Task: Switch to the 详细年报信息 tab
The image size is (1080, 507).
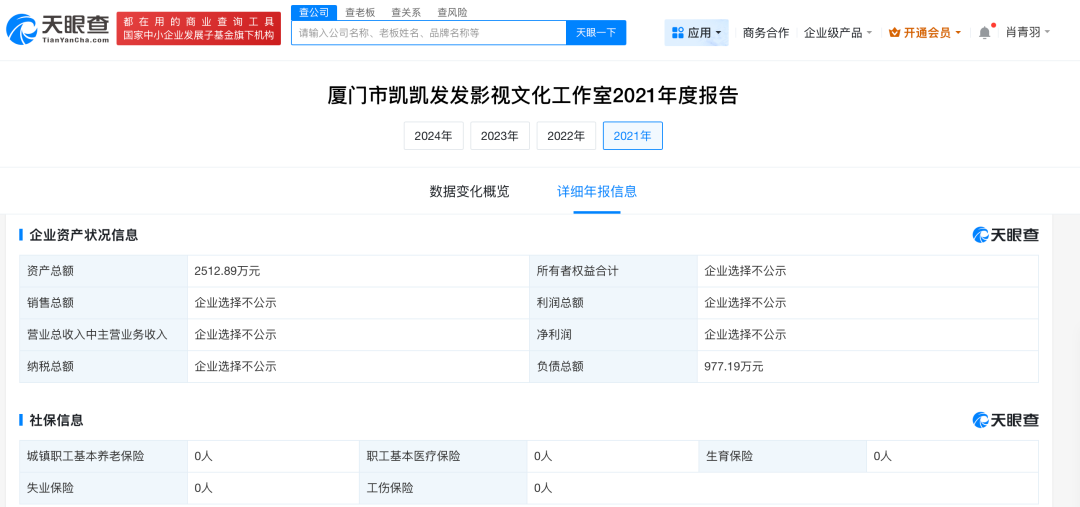Action: pyautogui.click(x=597, y=191)
